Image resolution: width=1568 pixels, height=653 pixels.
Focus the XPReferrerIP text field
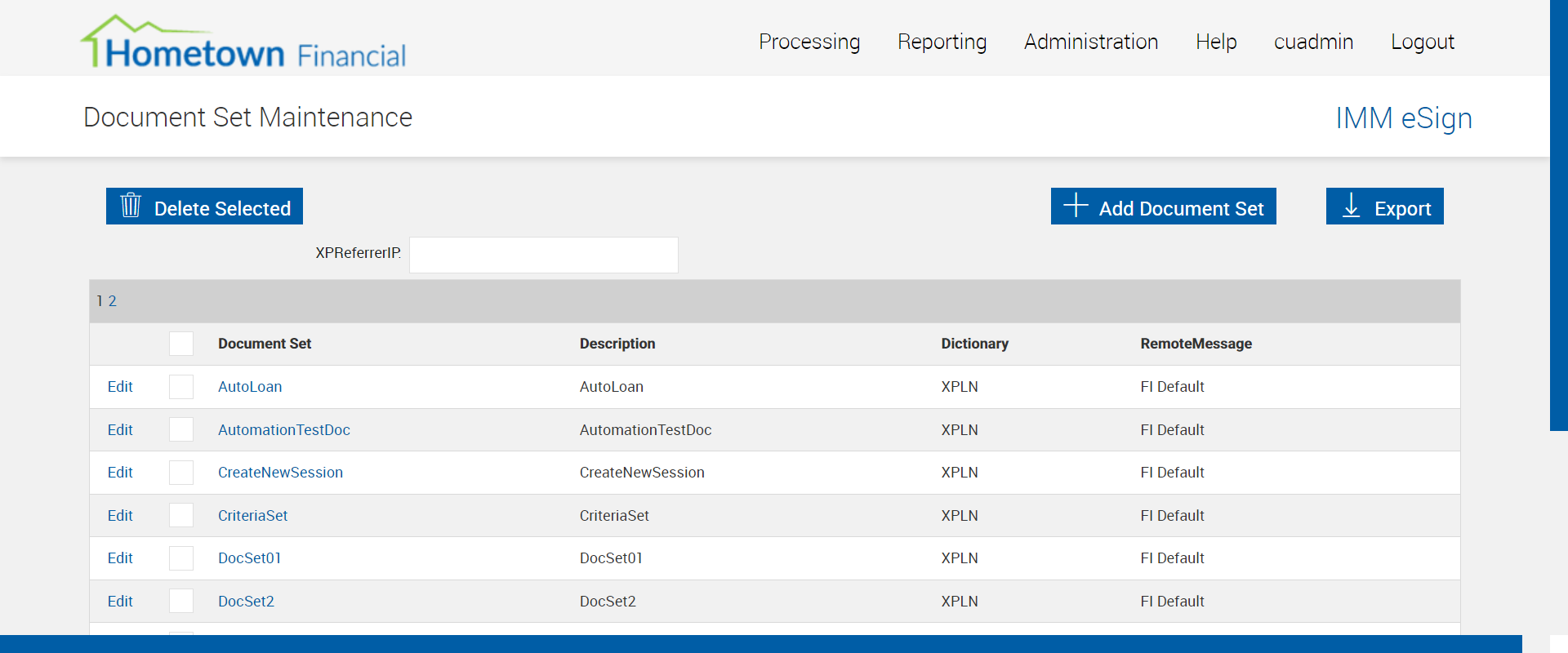543,255
